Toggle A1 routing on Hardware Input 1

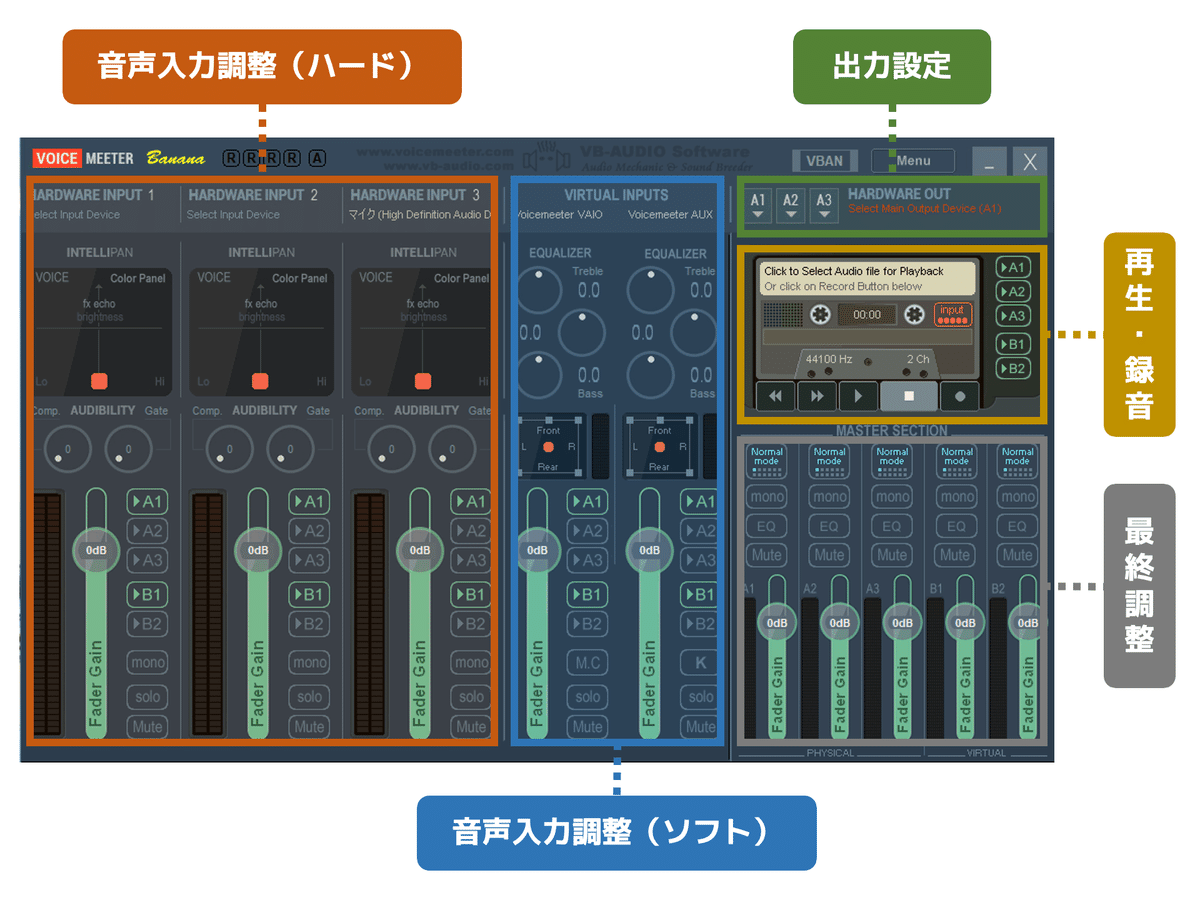click(x=148, y=501)
